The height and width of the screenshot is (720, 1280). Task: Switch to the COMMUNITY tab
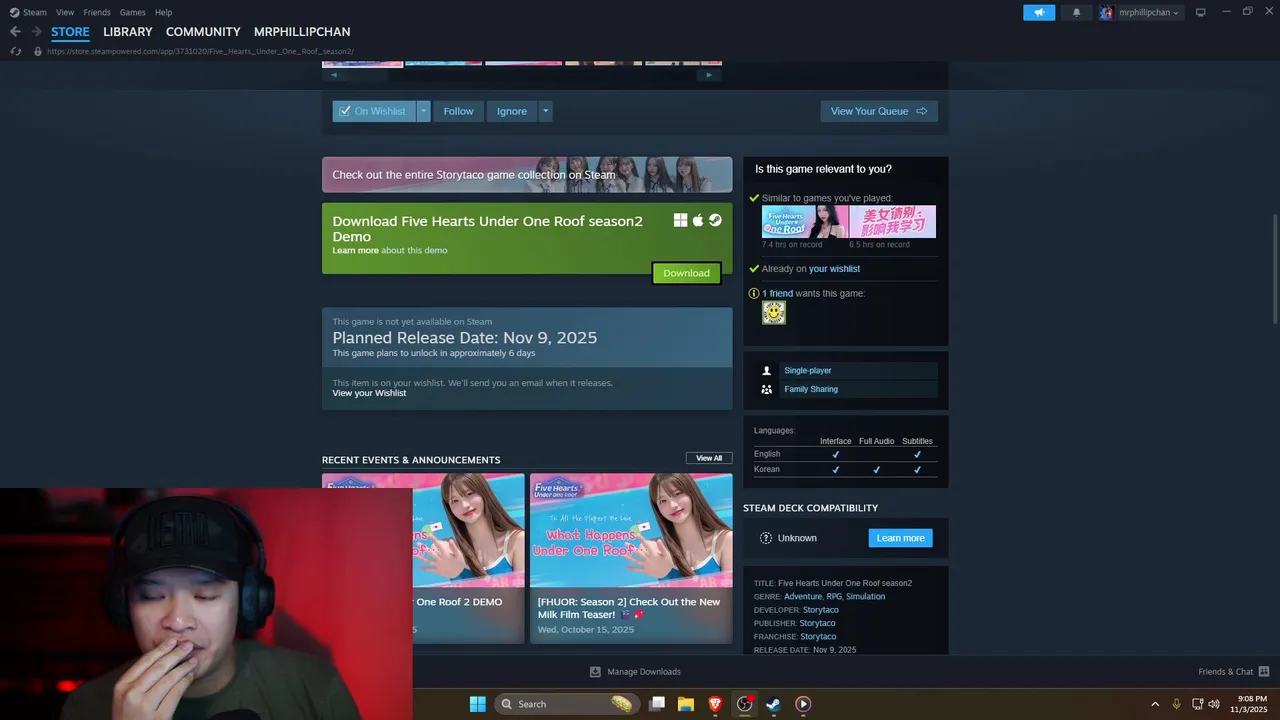click(x=203, y=32)
